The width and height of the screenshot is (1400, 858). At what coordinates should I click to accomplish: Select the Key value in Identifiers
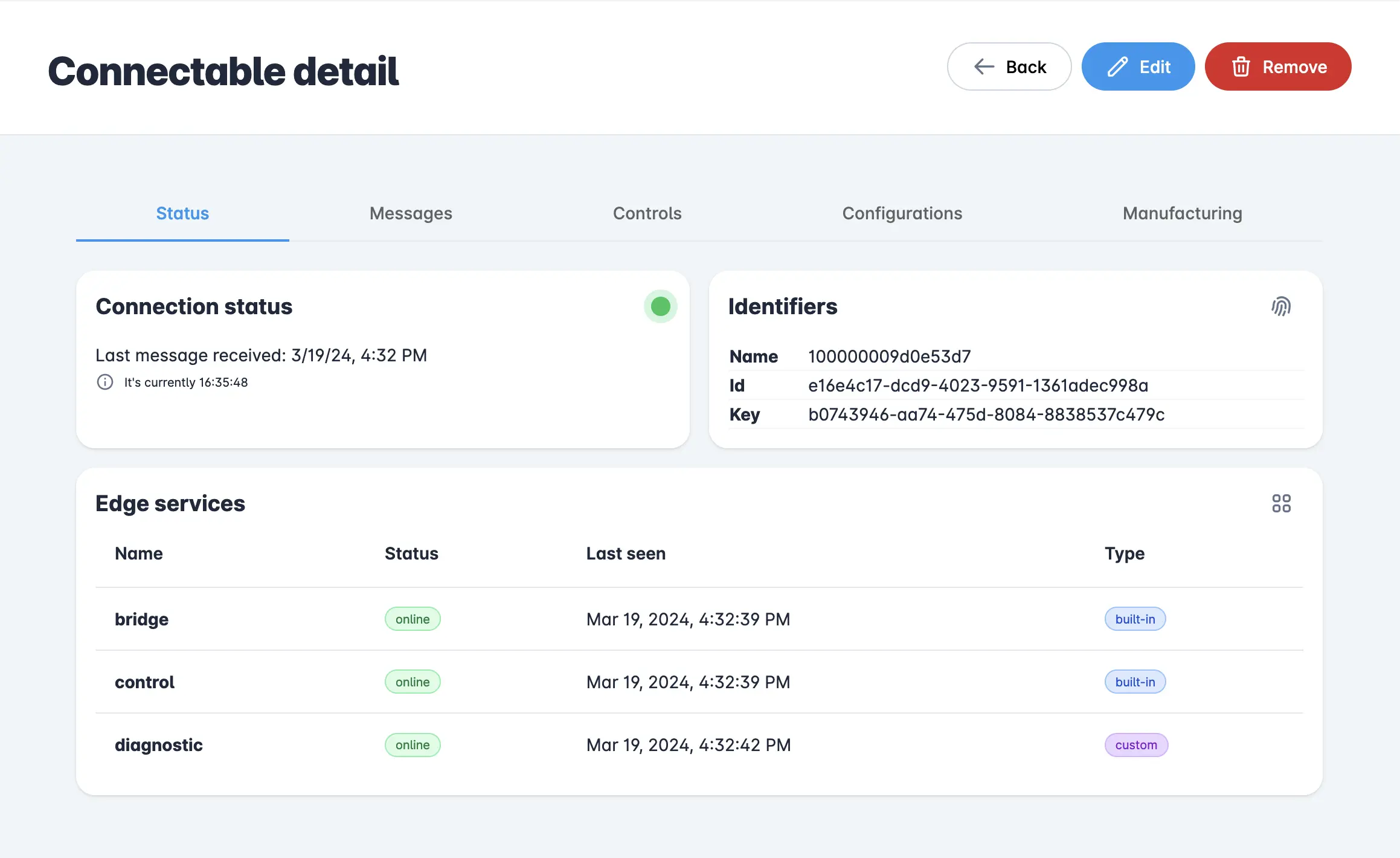[x=986, y=414]
